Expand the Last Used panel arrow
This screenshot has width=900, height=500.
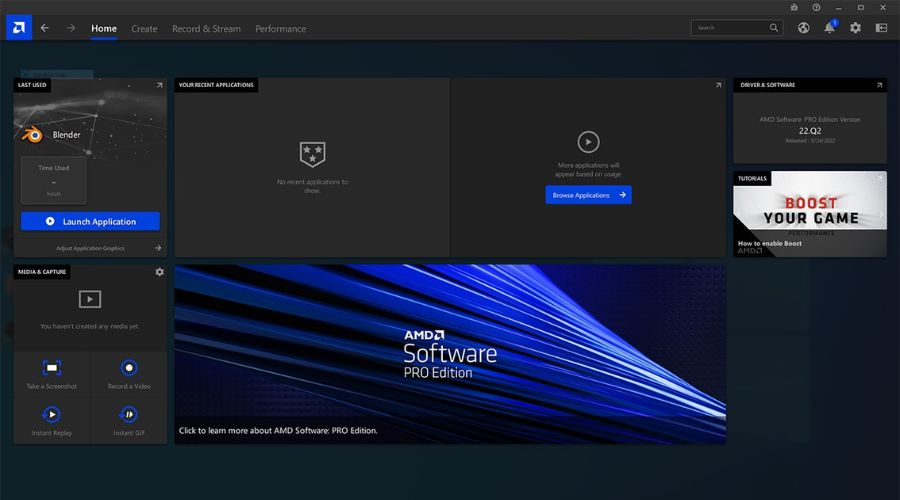click(160, 85)
